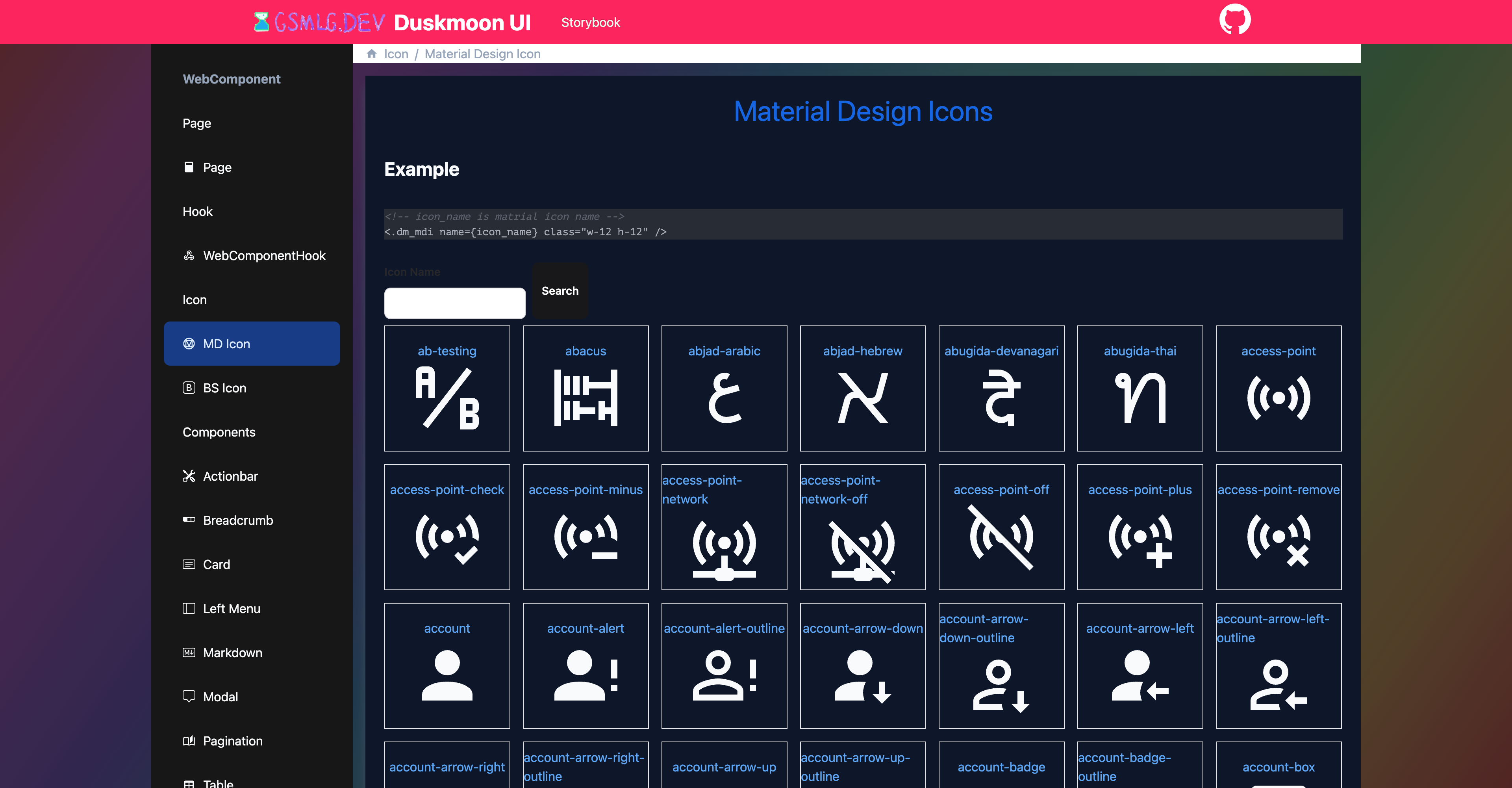Open the Breadcrumb component page

tap(252, 520)
